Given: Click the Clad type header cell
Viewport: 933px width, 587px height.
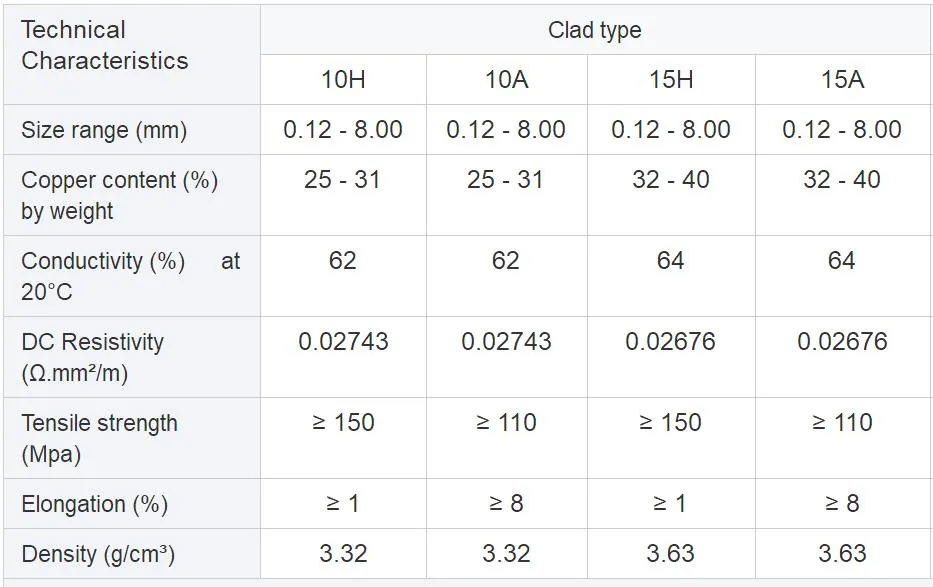Looking at the screenshot, I should [594, 30].
